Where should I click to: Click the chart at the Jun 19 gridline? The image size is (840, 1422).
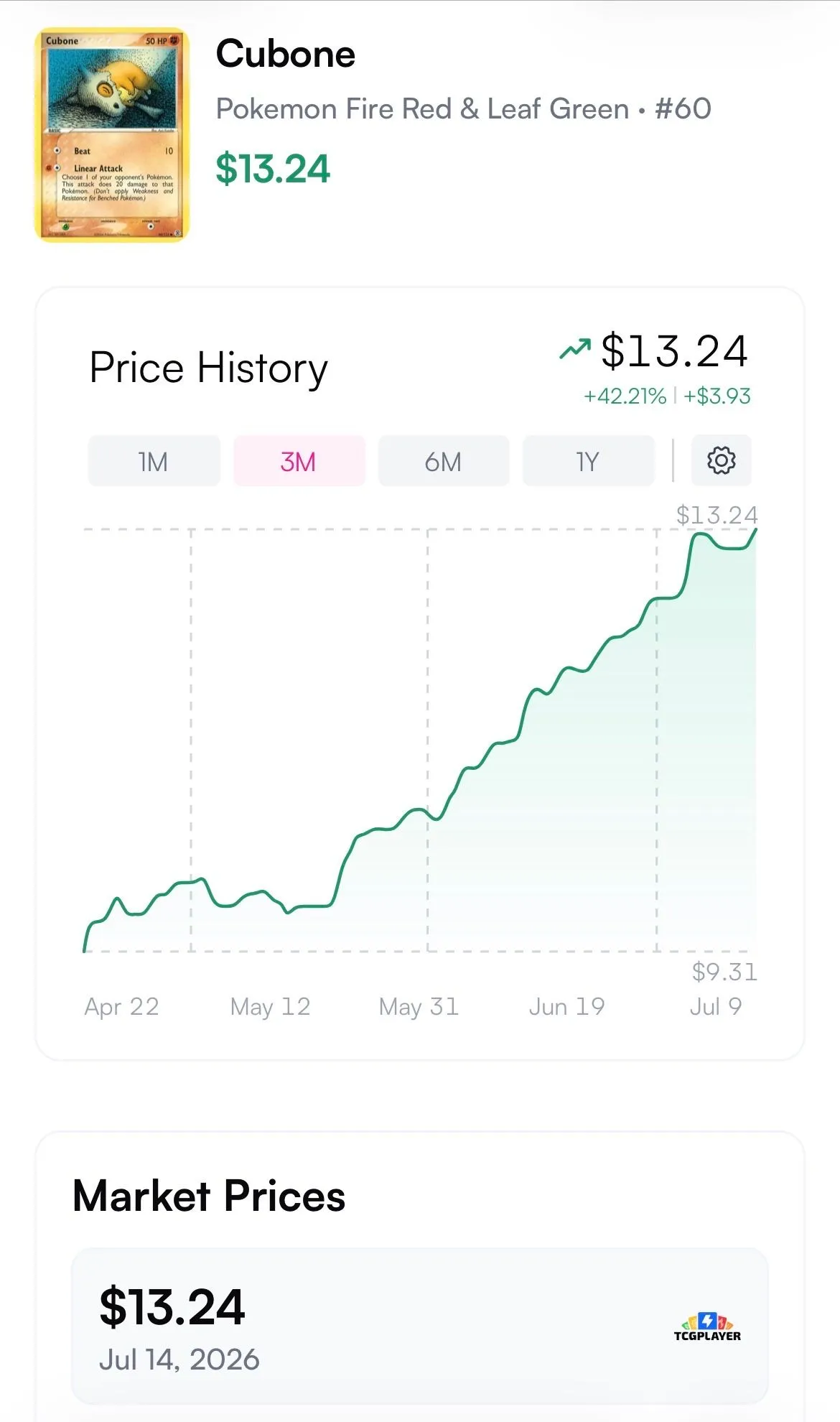[x=656, y=740]
